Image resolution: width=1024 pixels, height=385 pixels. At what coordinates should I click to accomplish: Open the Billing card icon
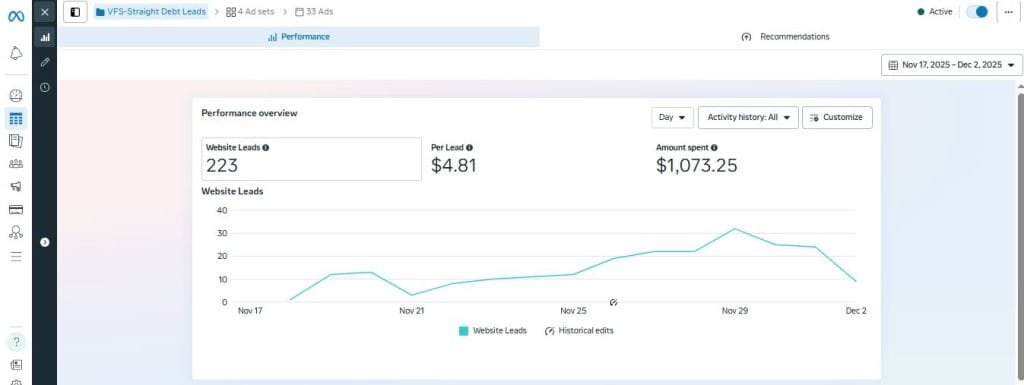(16, 209)
